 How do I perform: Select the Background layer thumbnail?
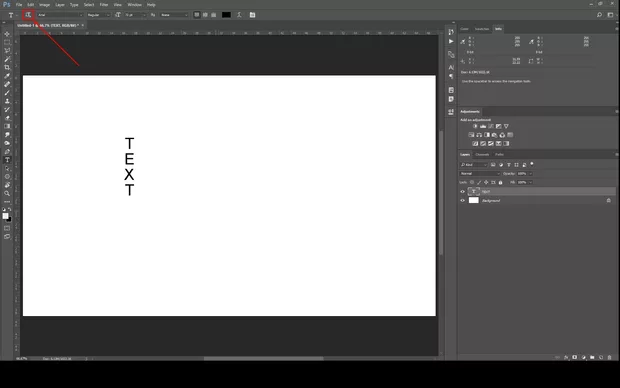[474, 201]
